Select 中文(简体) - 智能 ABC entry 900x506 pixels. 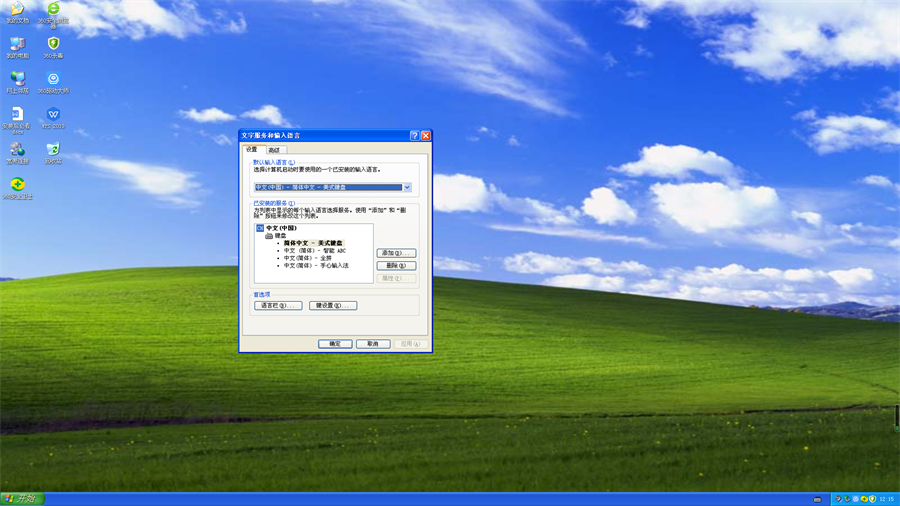point(315,250)
